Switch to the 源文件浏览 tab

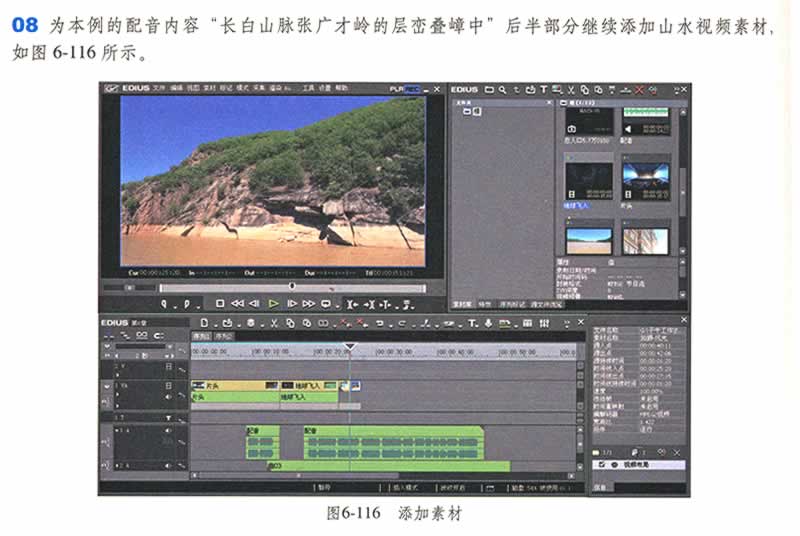click(546, 304)
